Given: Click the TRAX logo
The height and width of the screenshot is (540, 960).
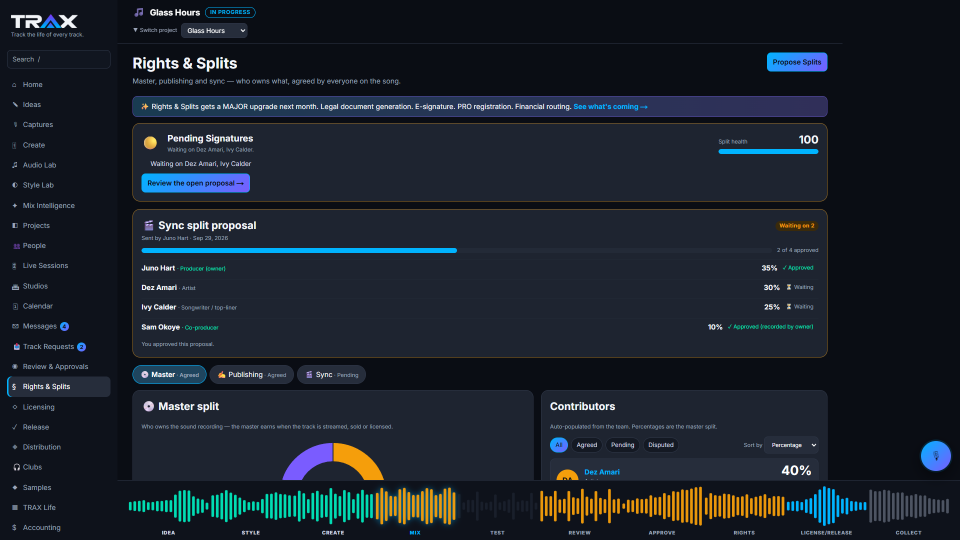Looking at the screenshot, I should click(44, 22).
